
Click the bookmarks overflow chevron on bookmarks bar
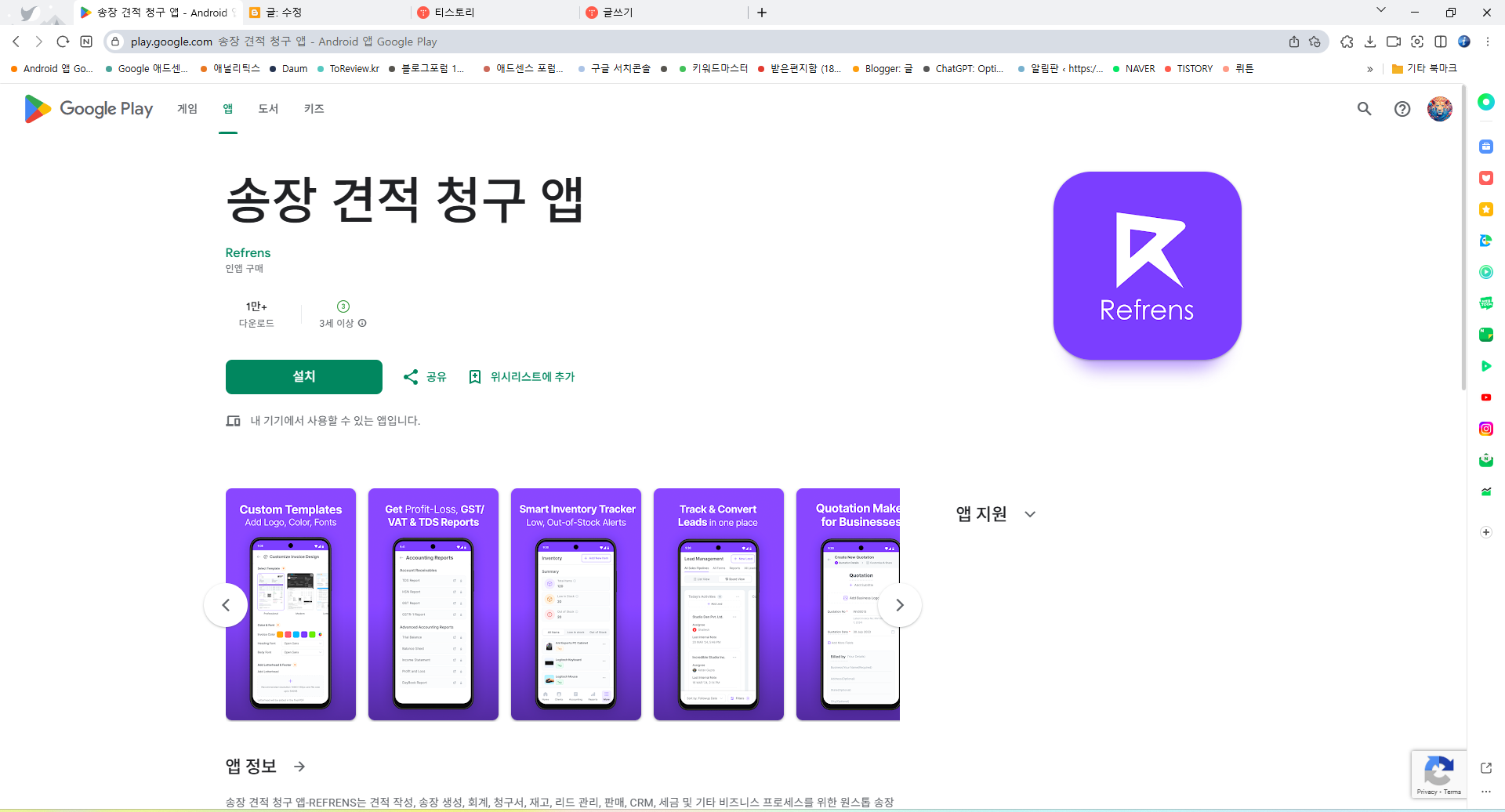(x=1369, y=69)
